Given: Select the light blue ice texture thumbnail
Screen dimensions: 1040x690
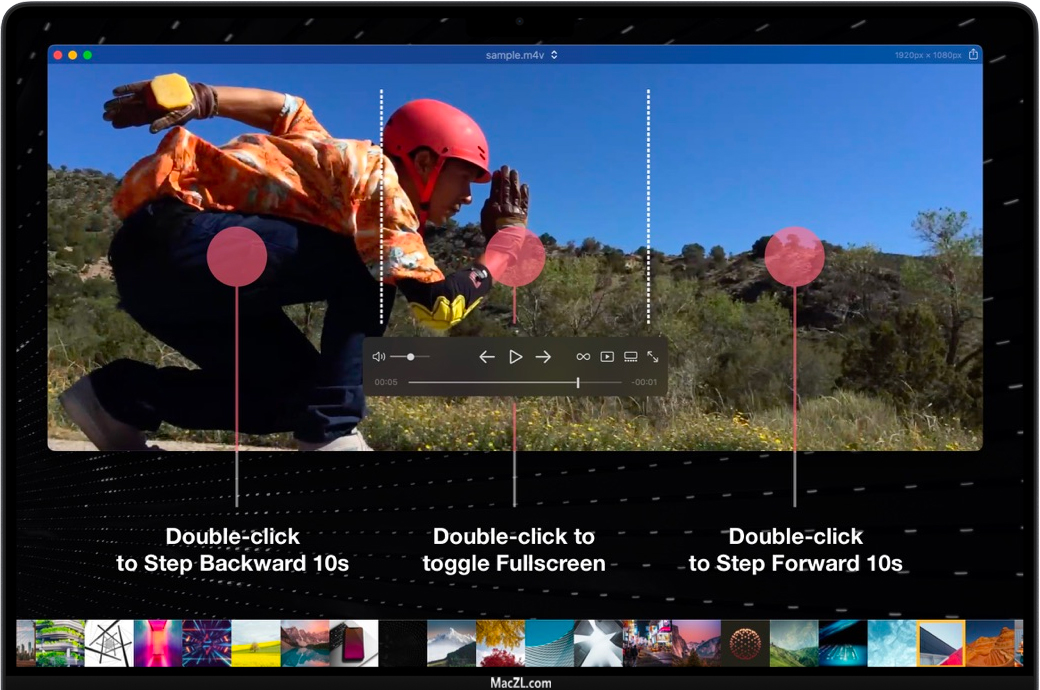Looking at the screenshot, I should pos(892,643).
